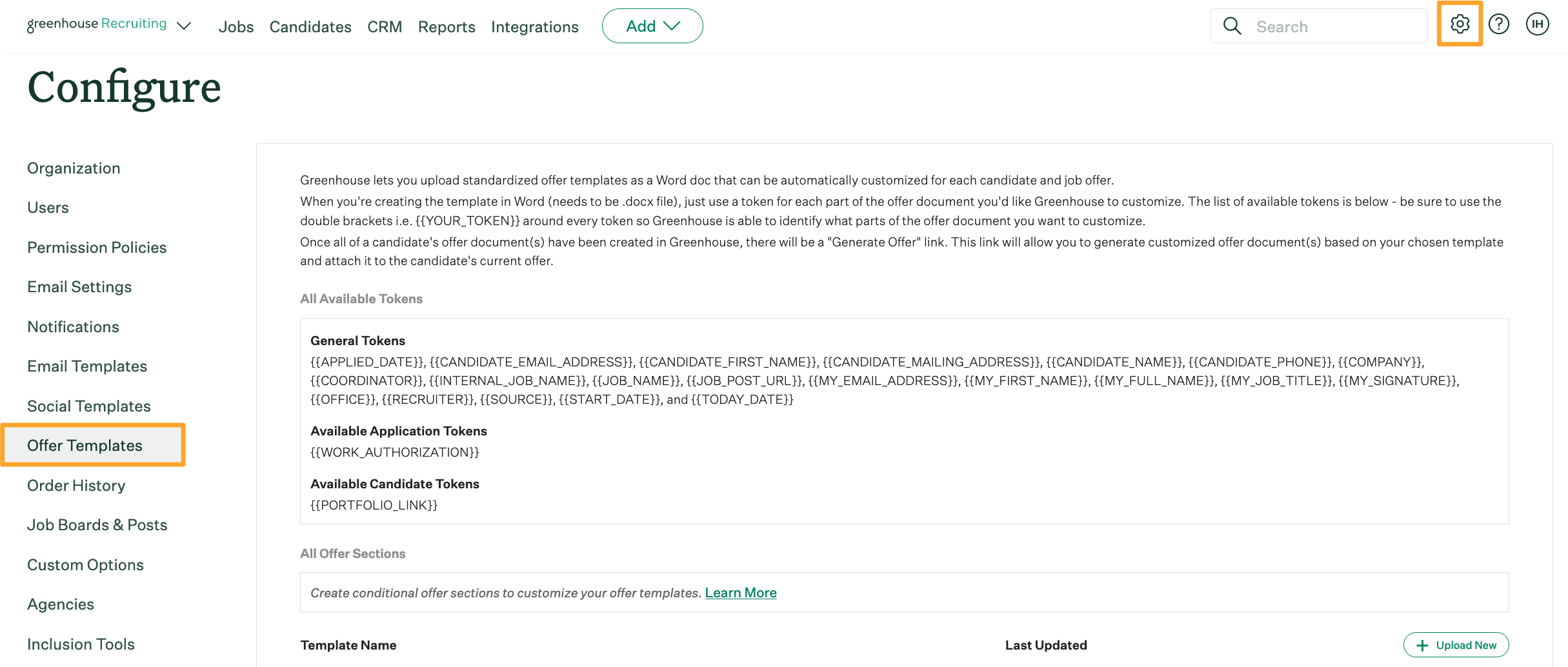Open the Reports page
The height and width of the screenshot is (667, 1568).
(447, 27)
